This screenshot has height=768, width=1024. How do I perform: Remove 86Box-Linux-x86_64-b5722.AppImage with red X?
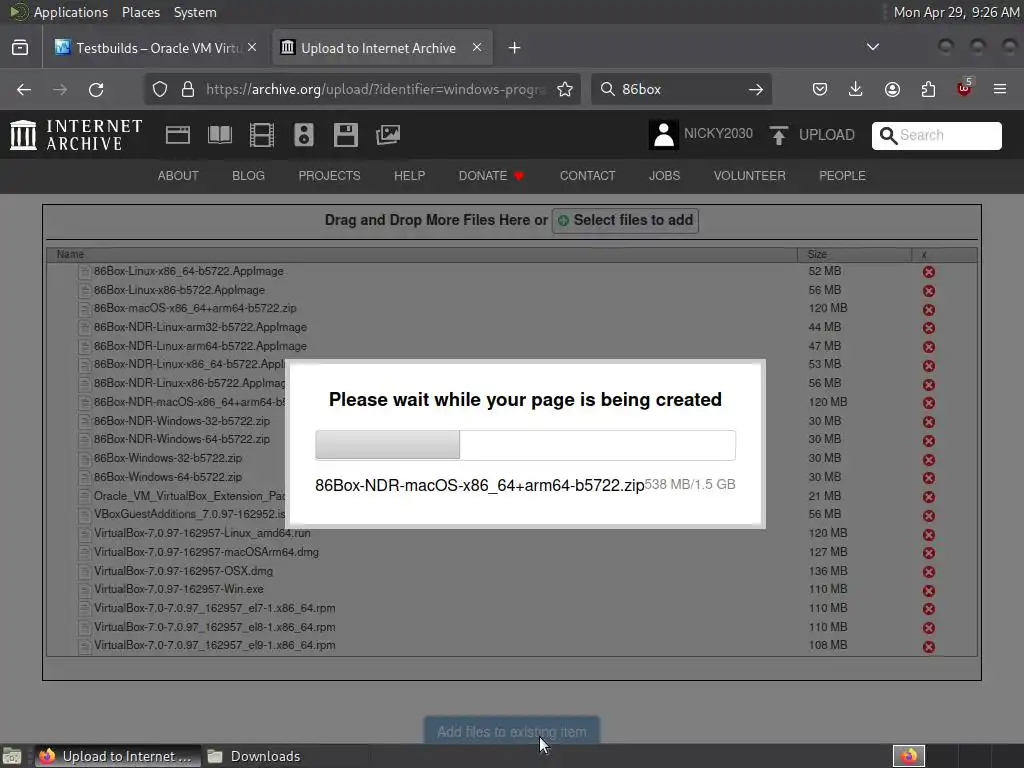929,272
